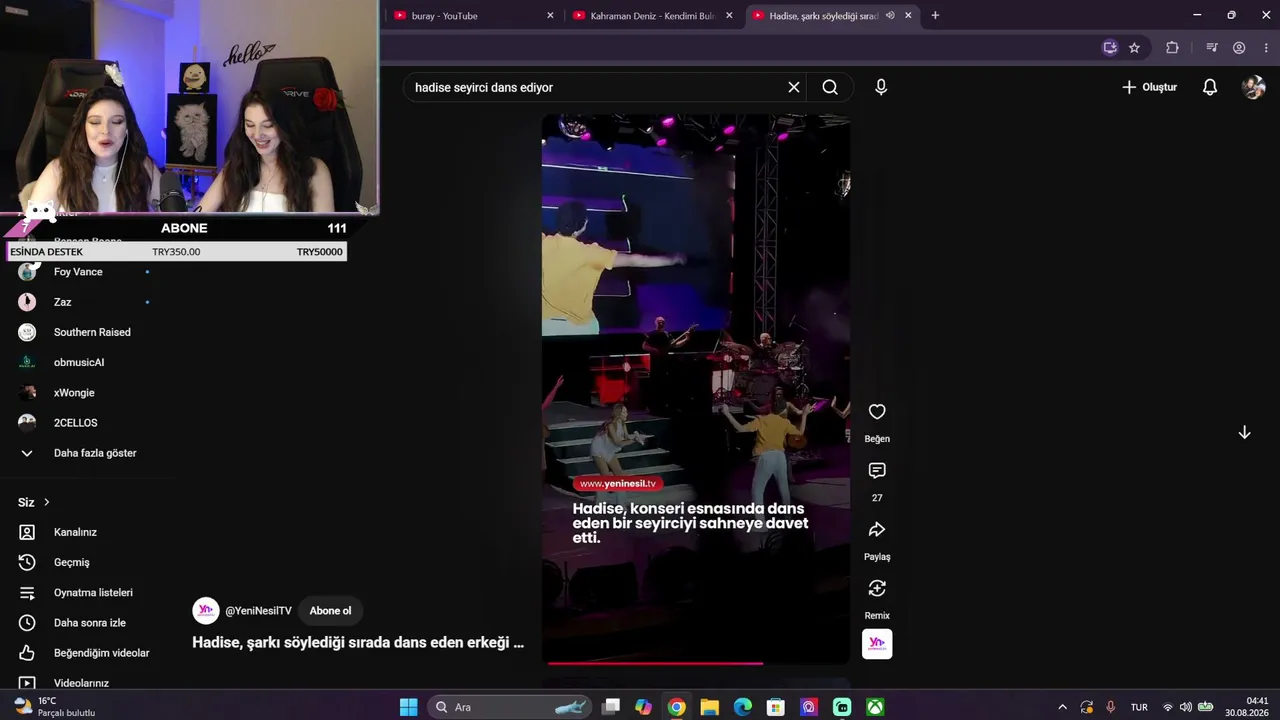Open comments on the short (27)
The height and width of the screenshot is (720, 1280).
(x=877, y=471)
